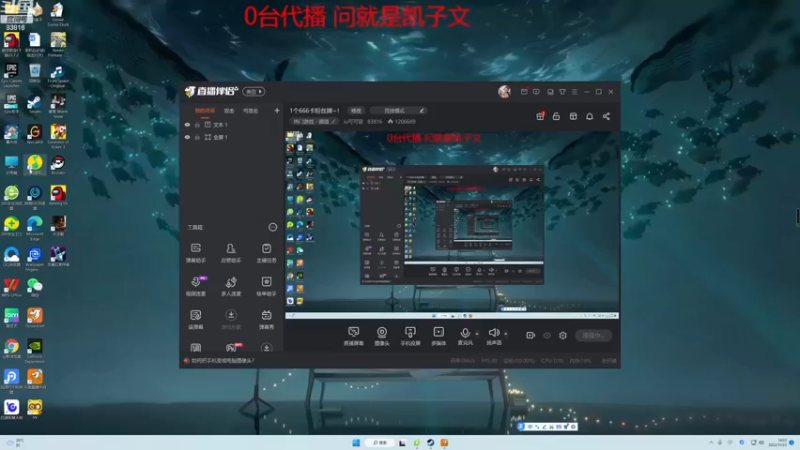Open the hamburger menu in title bar

574,92
